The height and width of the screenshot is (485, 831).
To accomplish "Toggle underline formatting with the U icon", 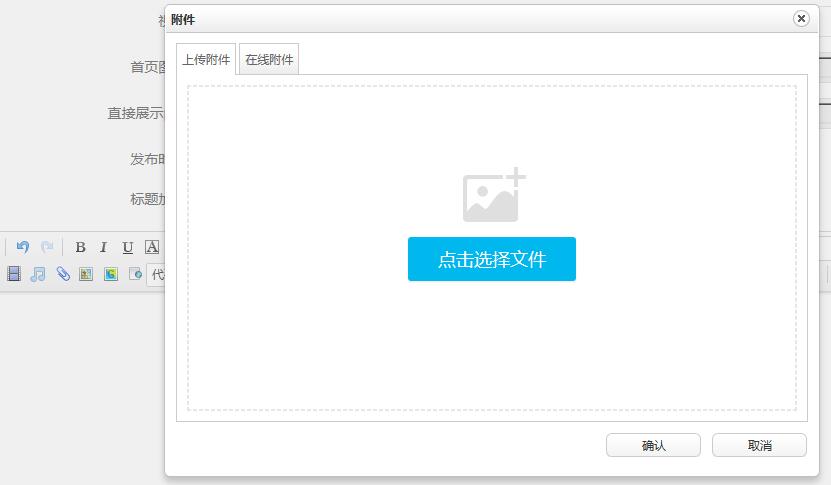I will point(127,248).
